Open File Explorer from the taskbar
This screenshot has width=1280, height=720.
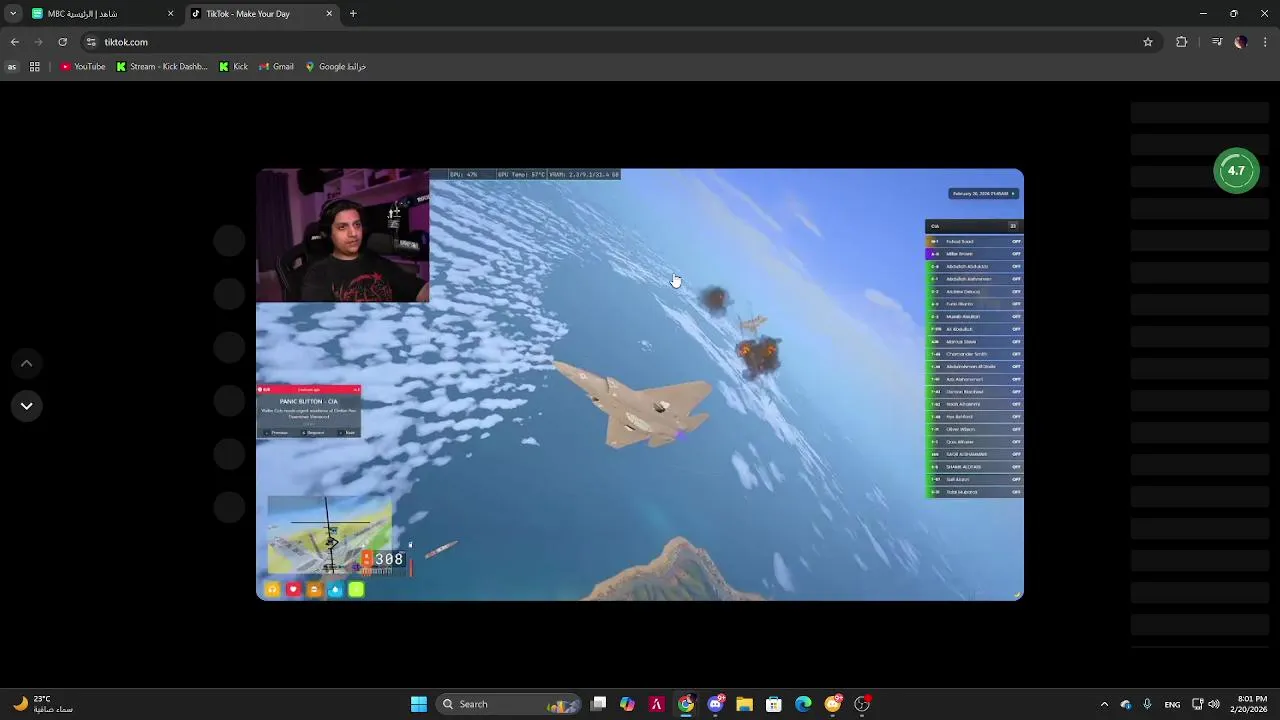pyautogui.click(x=744, y=704)
